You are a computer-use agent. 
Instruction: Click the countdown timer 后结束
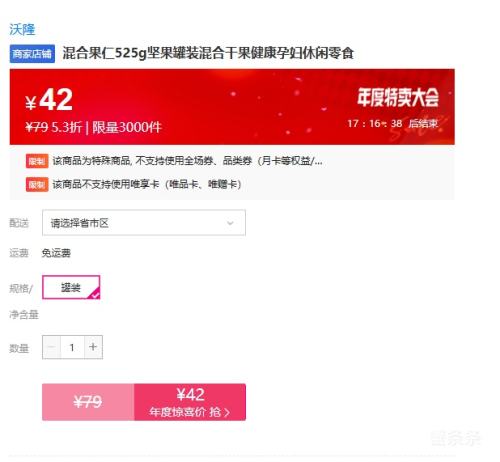coord(393,124)
